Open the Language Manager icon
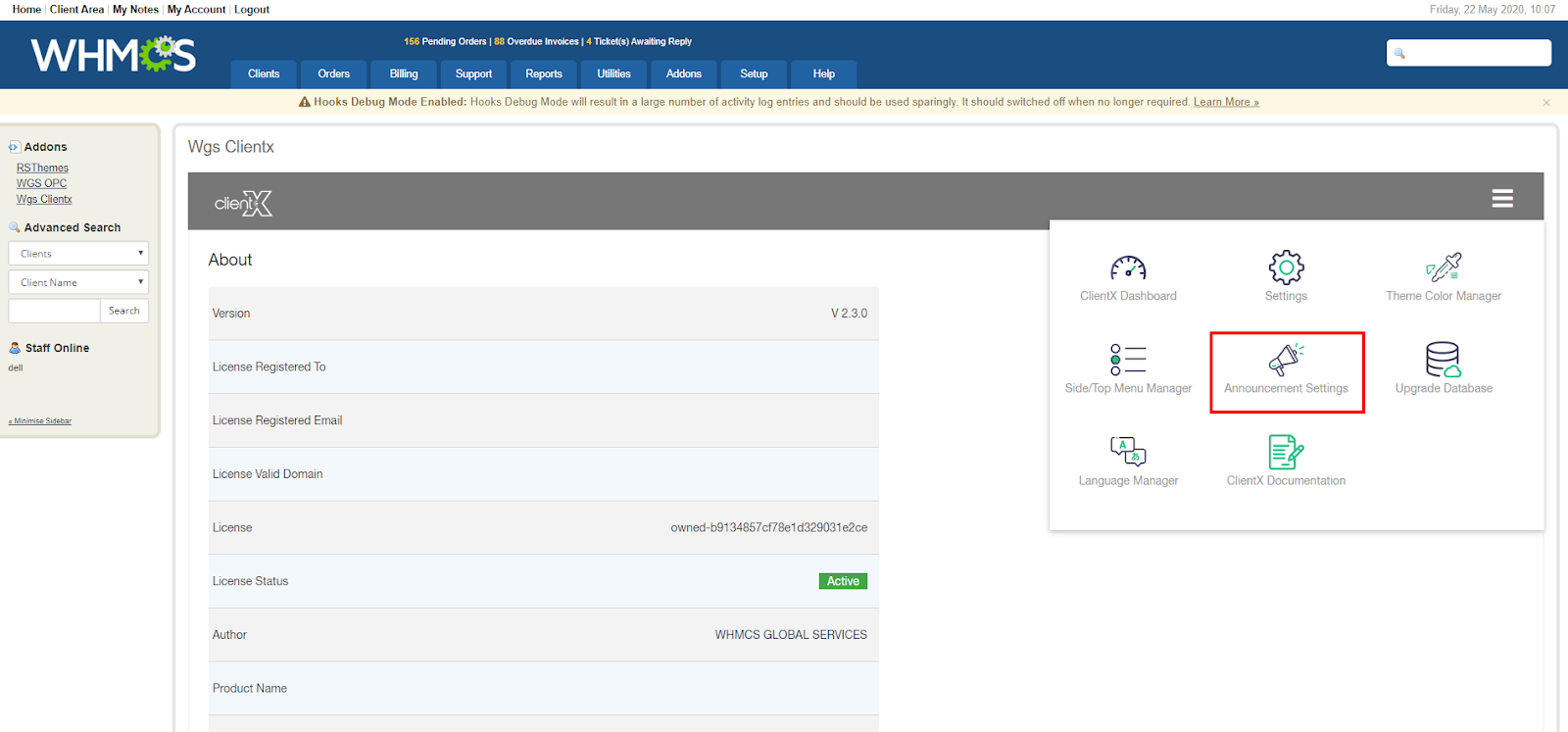Screen dimensions: 1568x732 point(1128,452)
